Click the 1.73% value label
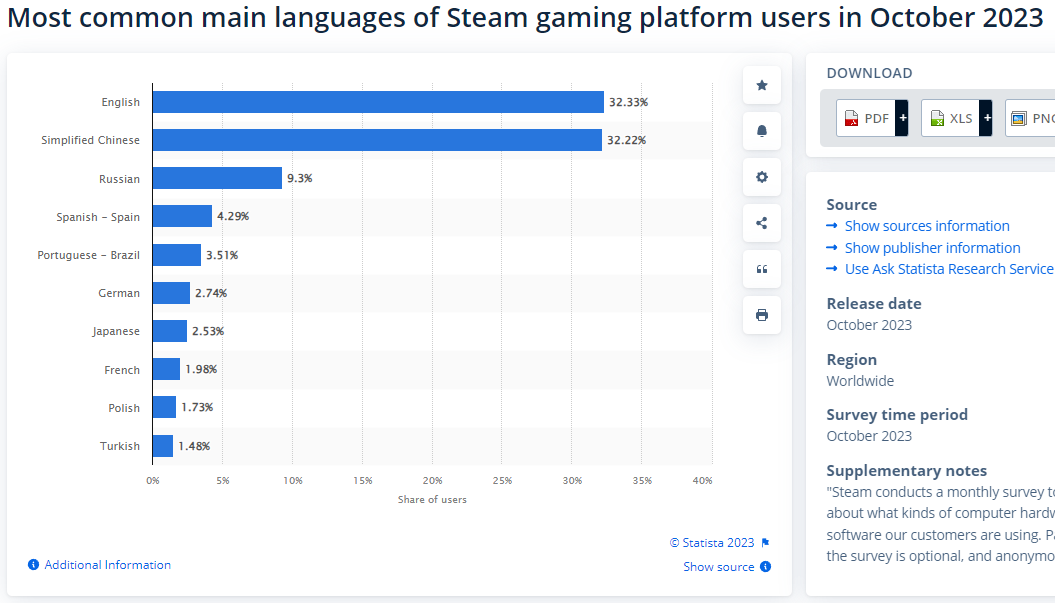 click(197, 407)
